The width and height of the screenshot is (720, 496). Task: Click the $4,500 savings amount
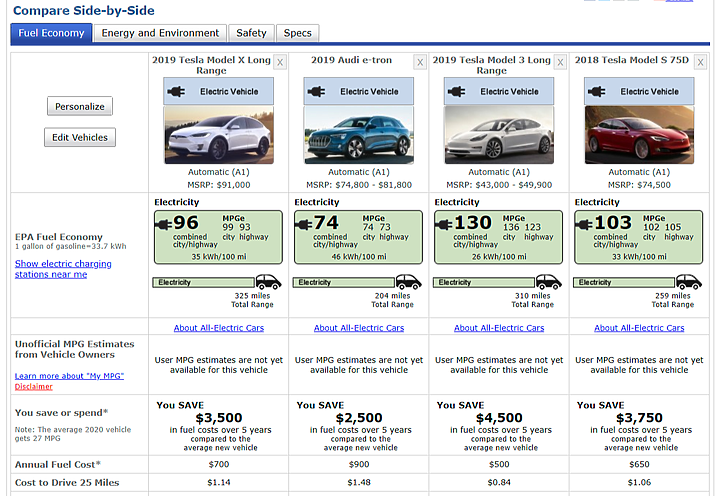[x=499, y=418]
